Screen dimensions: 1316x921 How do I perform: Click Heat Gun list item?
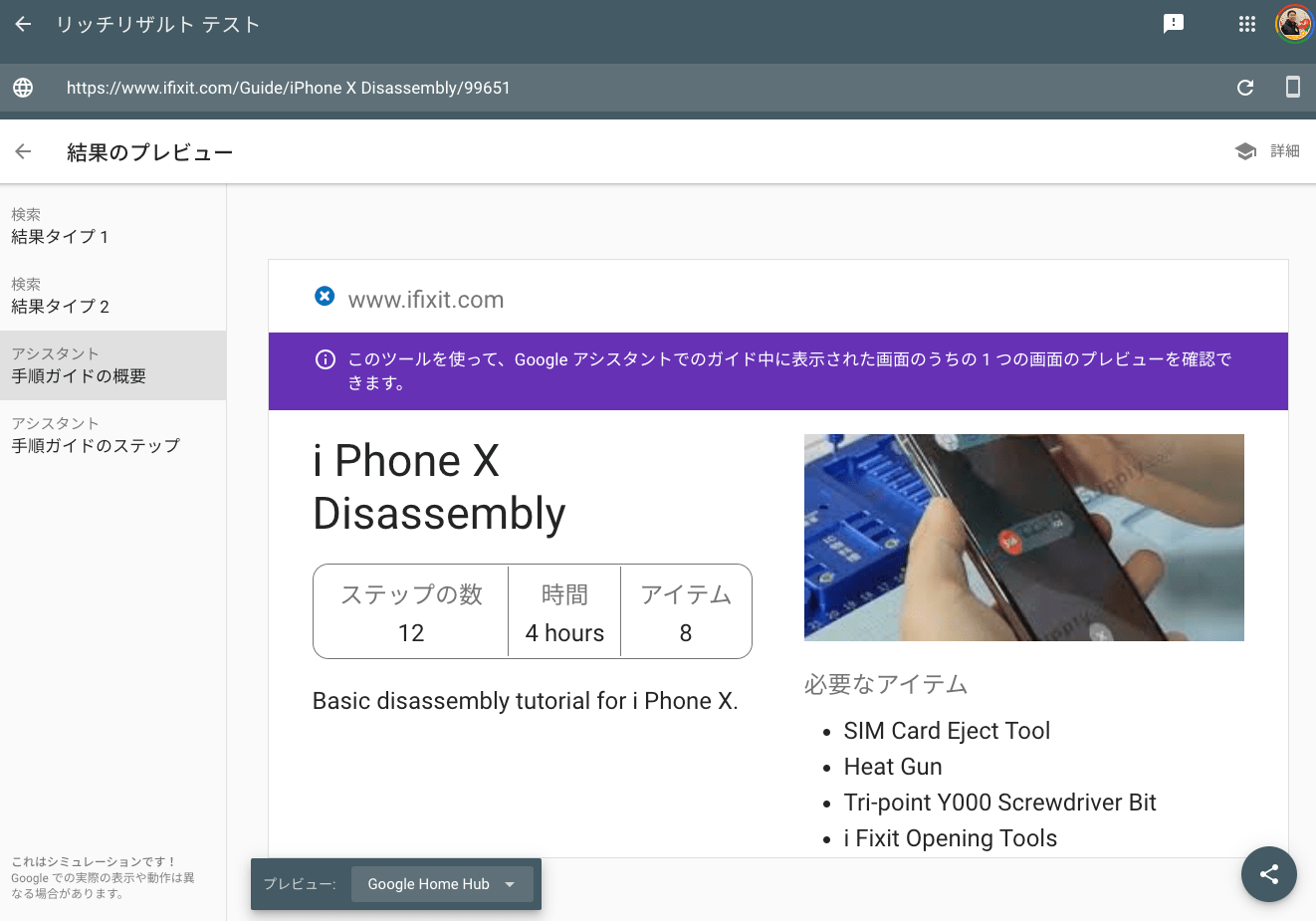(x=893, y=767)
